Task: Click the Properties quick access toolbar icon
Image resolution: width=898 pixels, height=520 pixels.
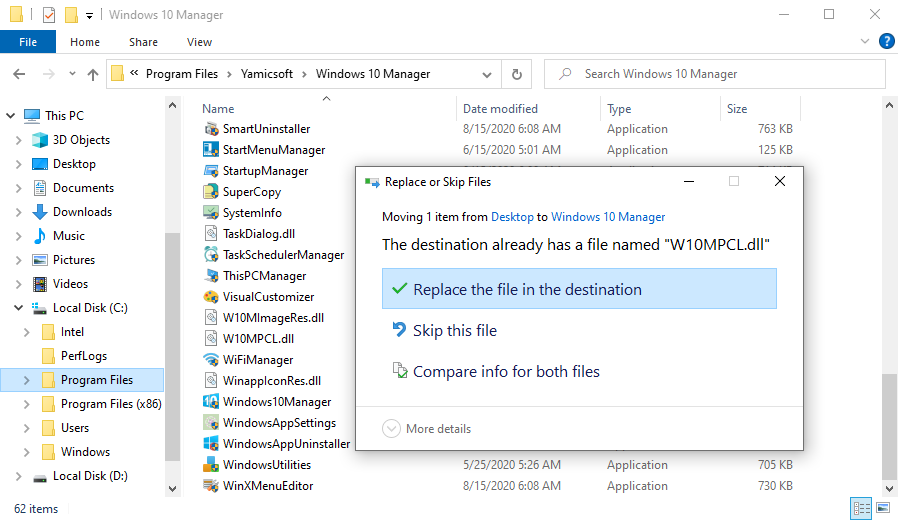Action: pos(49,14)
